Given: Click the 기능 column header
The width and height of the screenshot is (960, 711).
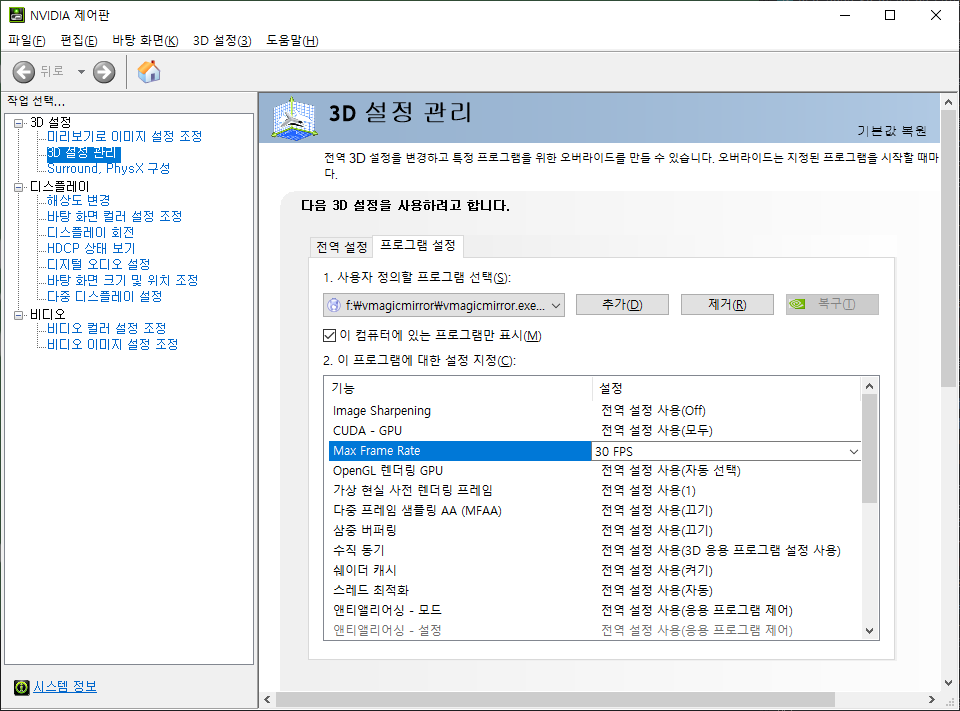Looking at the screenshot, I should click(458, 388).
